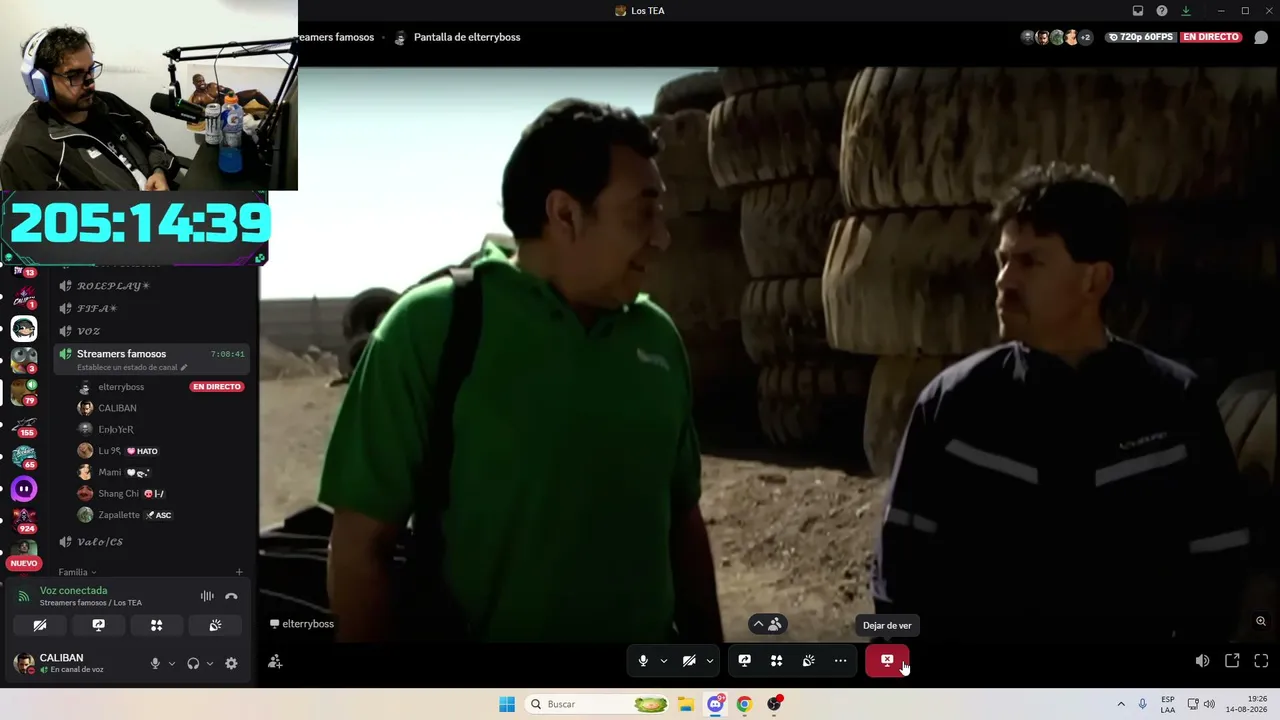Mute the microphone in stream controls
This screenshot has width=1280, height=720.
click(x=643, y=661)
